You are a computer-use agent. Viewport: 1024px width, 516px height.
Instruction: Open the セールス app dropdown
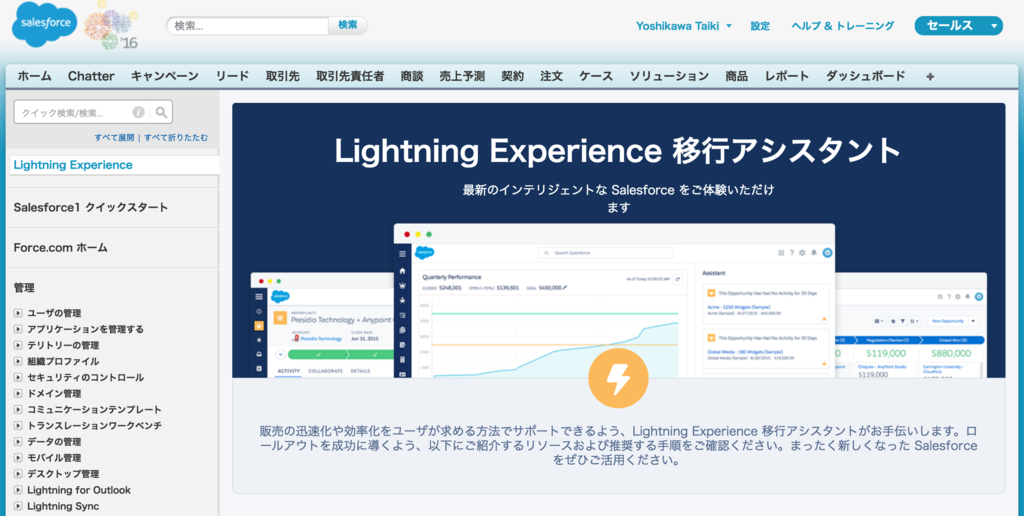point(959,26)
